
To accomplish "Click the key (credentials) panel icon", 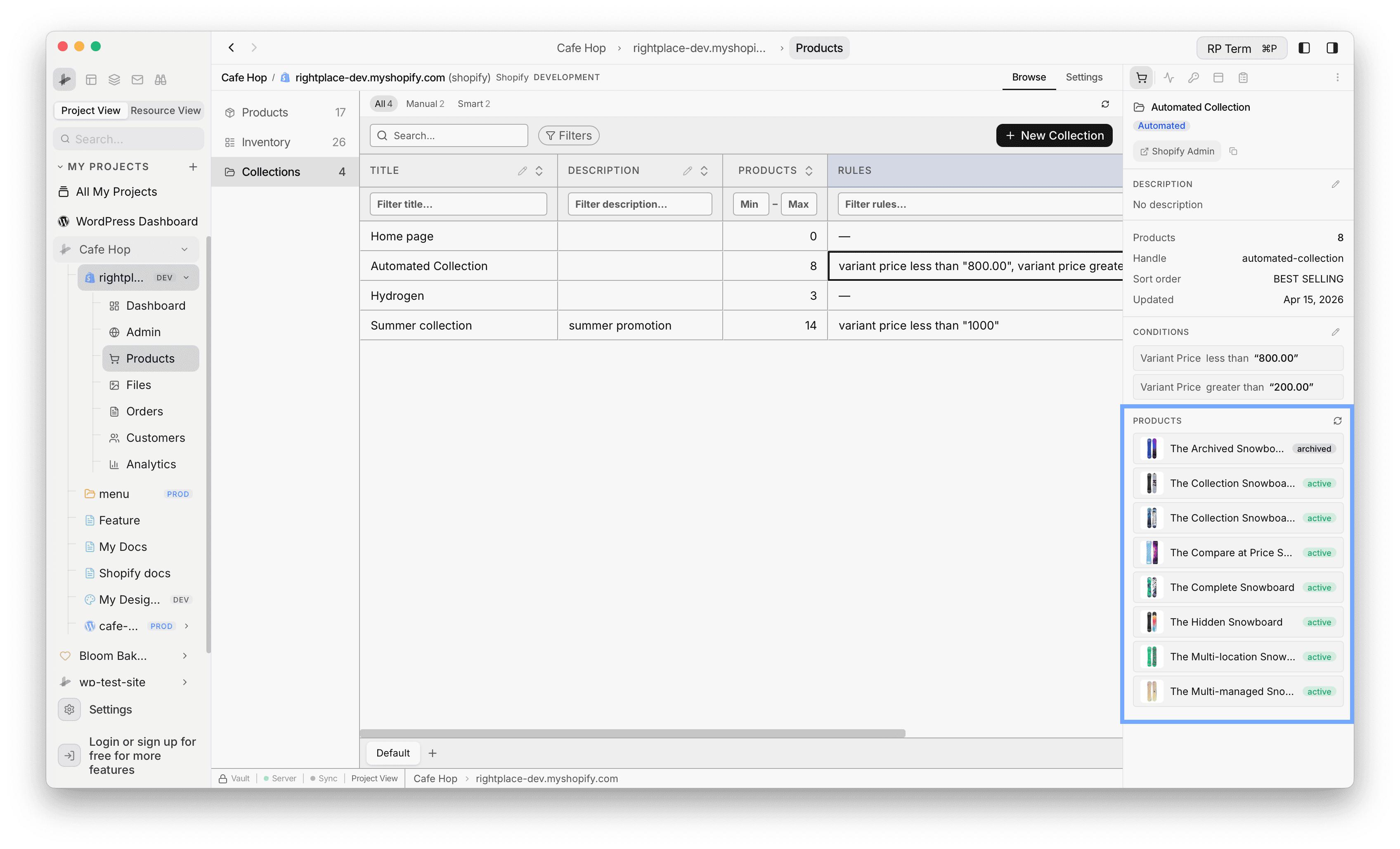I will pyautogui.click(x=1194, y=77).
